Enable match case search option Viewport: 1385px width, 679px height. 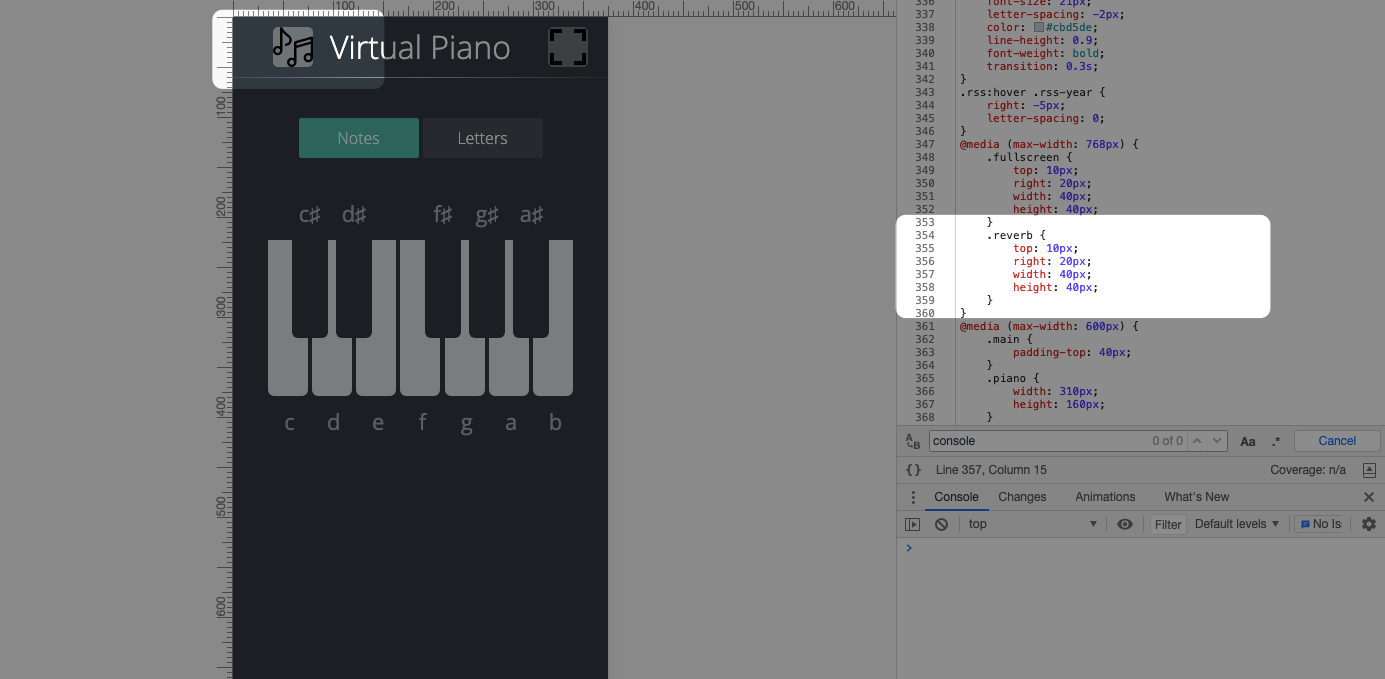click(1248, 441)
